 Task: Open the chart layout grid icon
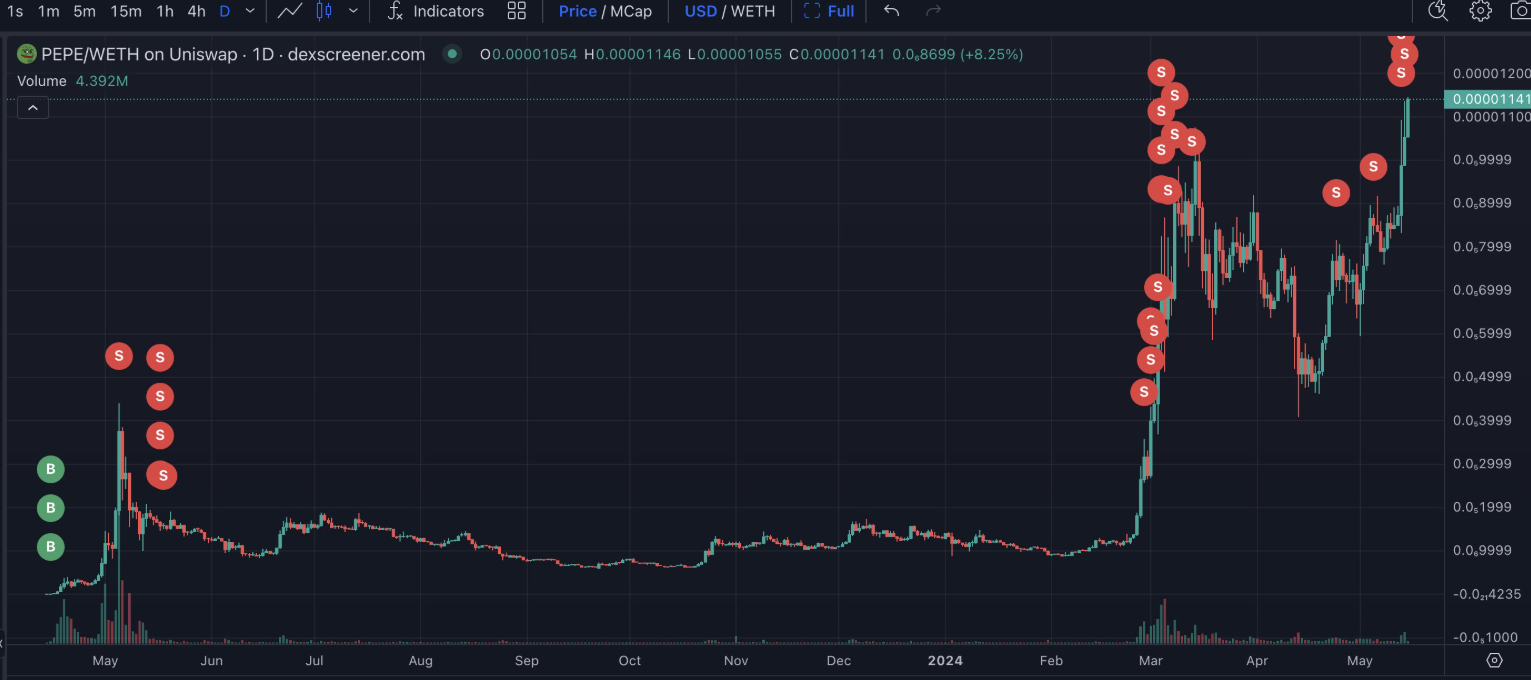(516, 11)
